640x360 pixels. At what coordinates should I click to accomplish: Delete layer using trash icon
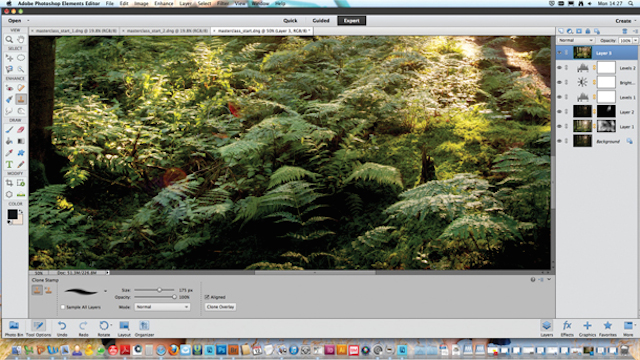coord(624,31)
